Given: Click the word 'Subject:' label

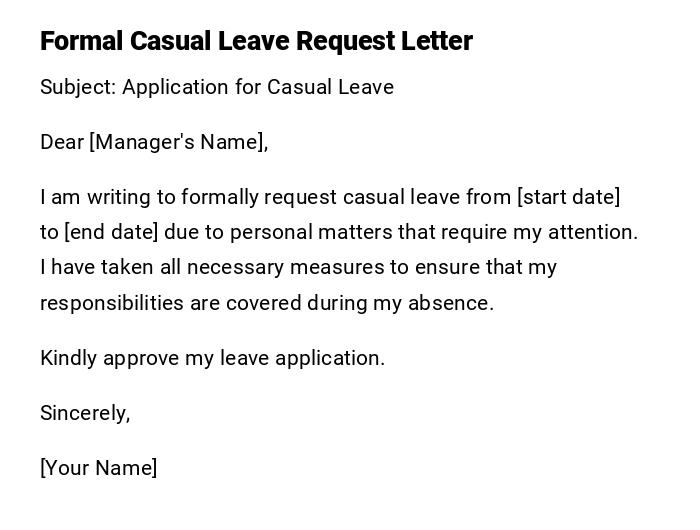Looking at the screenshot, I should [78, 87].
